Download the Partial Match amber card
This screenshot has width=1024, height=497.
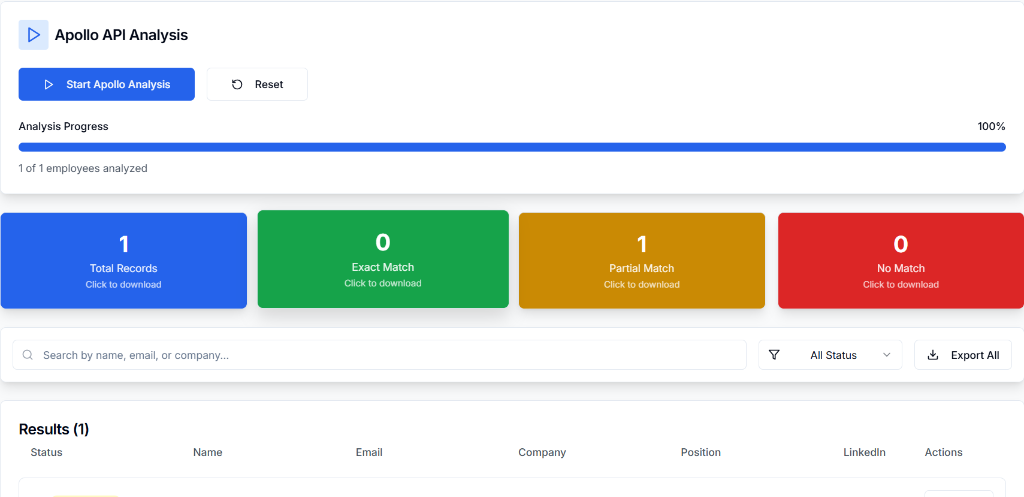641,261
